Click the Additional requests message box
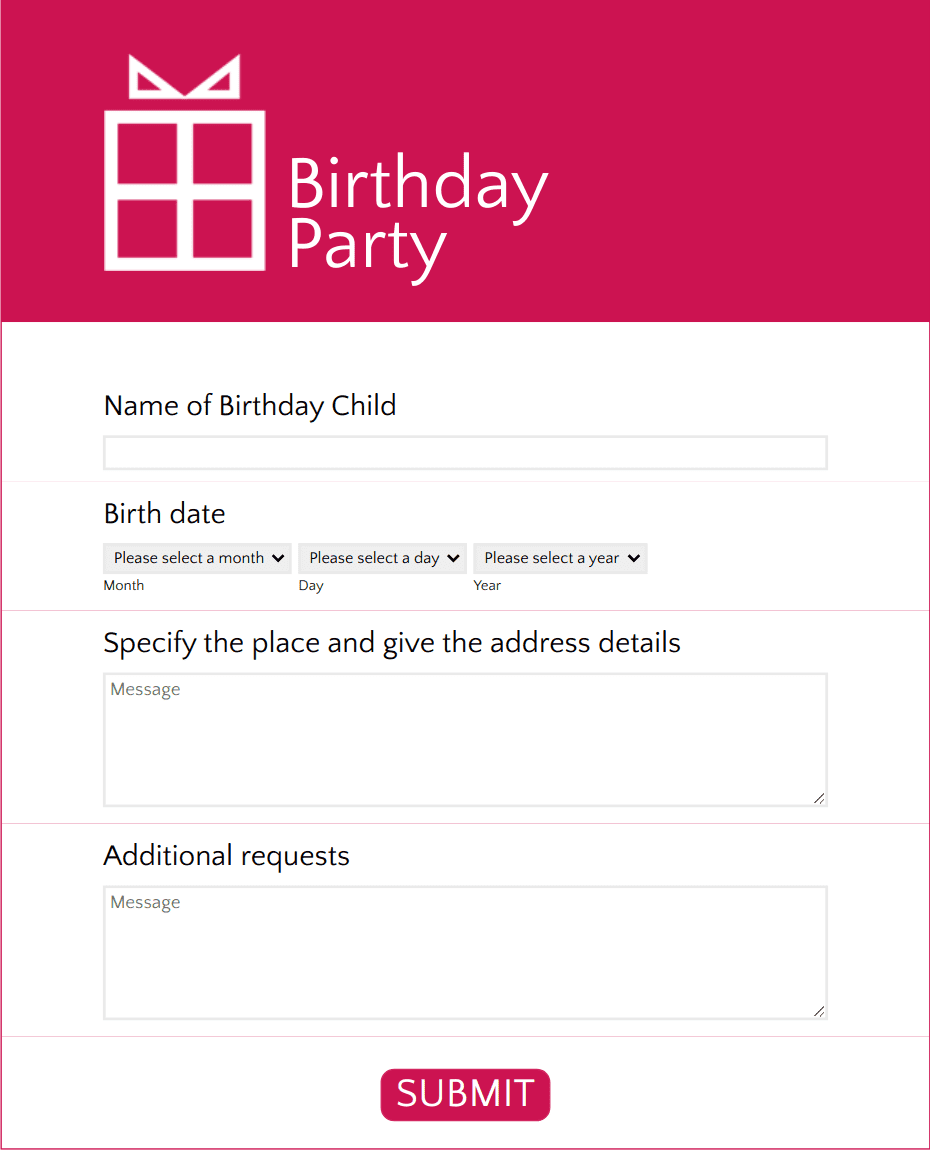The width and height of the screenshot is (930, 1150). tap(465, 950)
